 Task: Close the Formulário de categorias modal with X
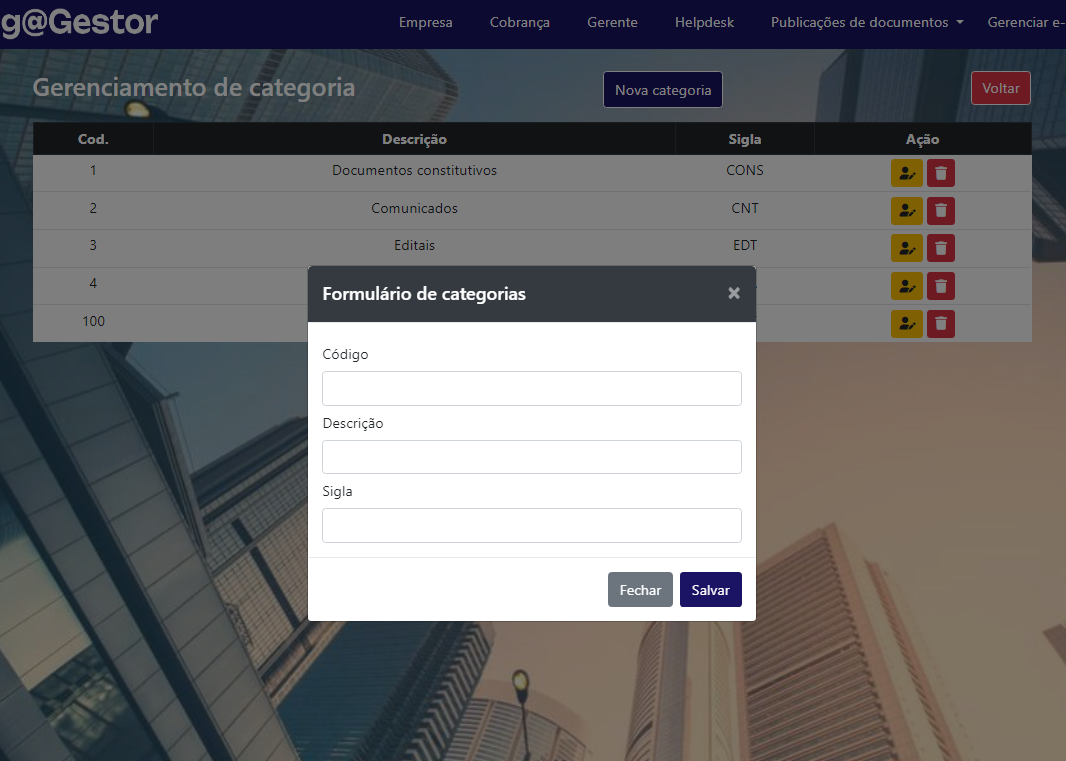click(734, 293)
